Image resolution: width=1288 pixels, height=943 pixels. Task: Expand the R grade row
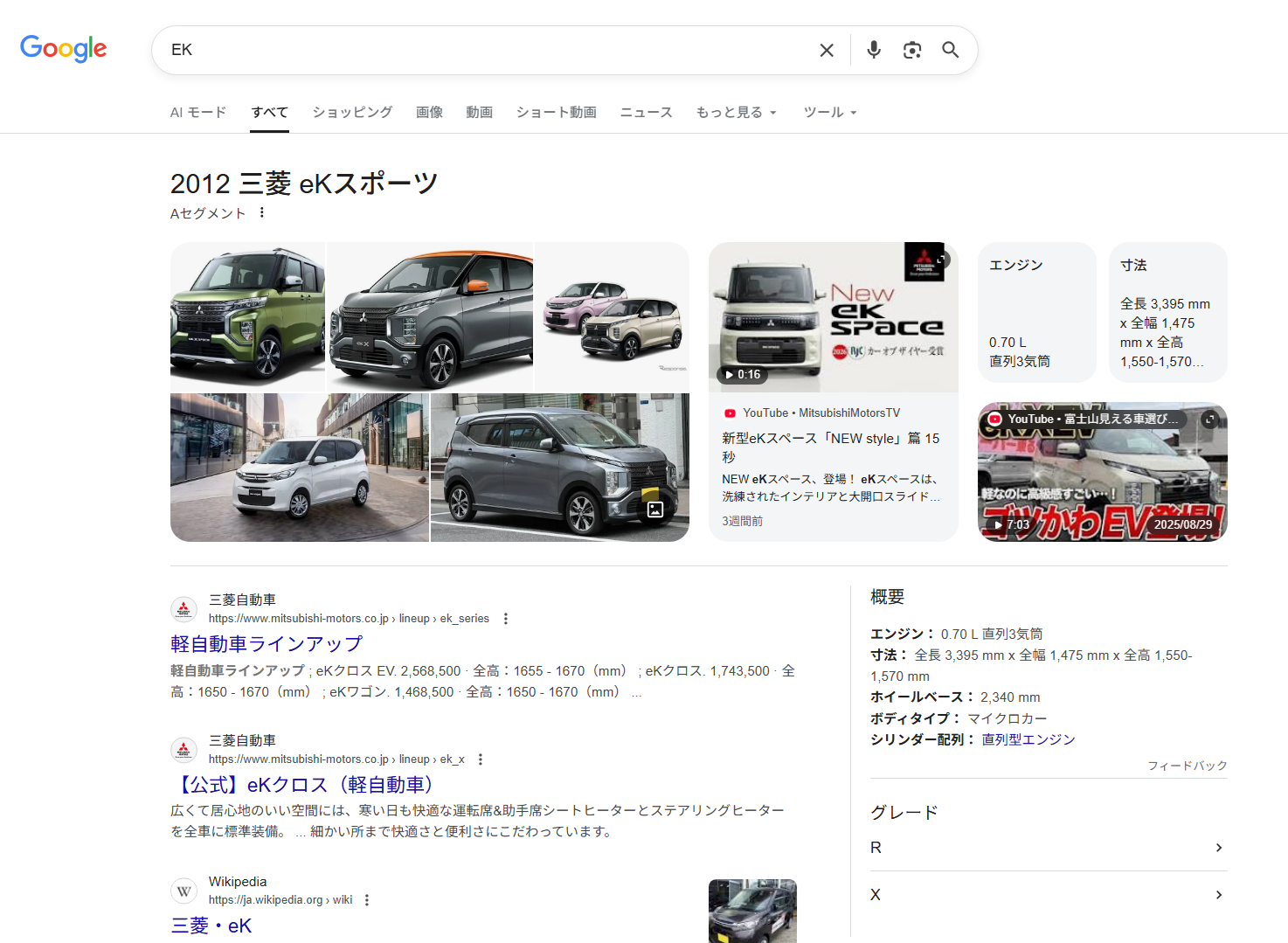coord(1049,848)
